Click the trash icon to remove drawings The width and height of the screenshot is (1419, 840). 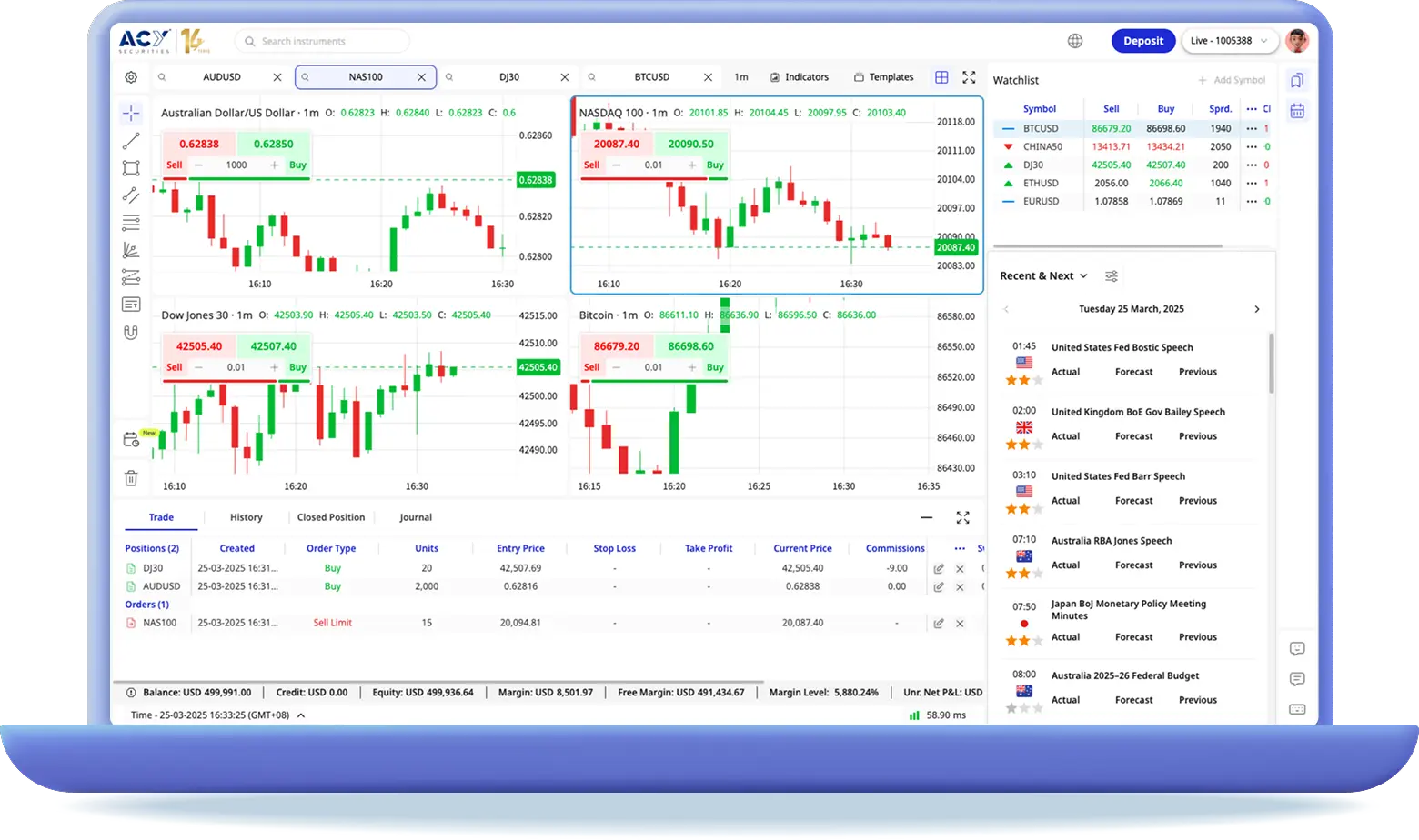[131, 477]
